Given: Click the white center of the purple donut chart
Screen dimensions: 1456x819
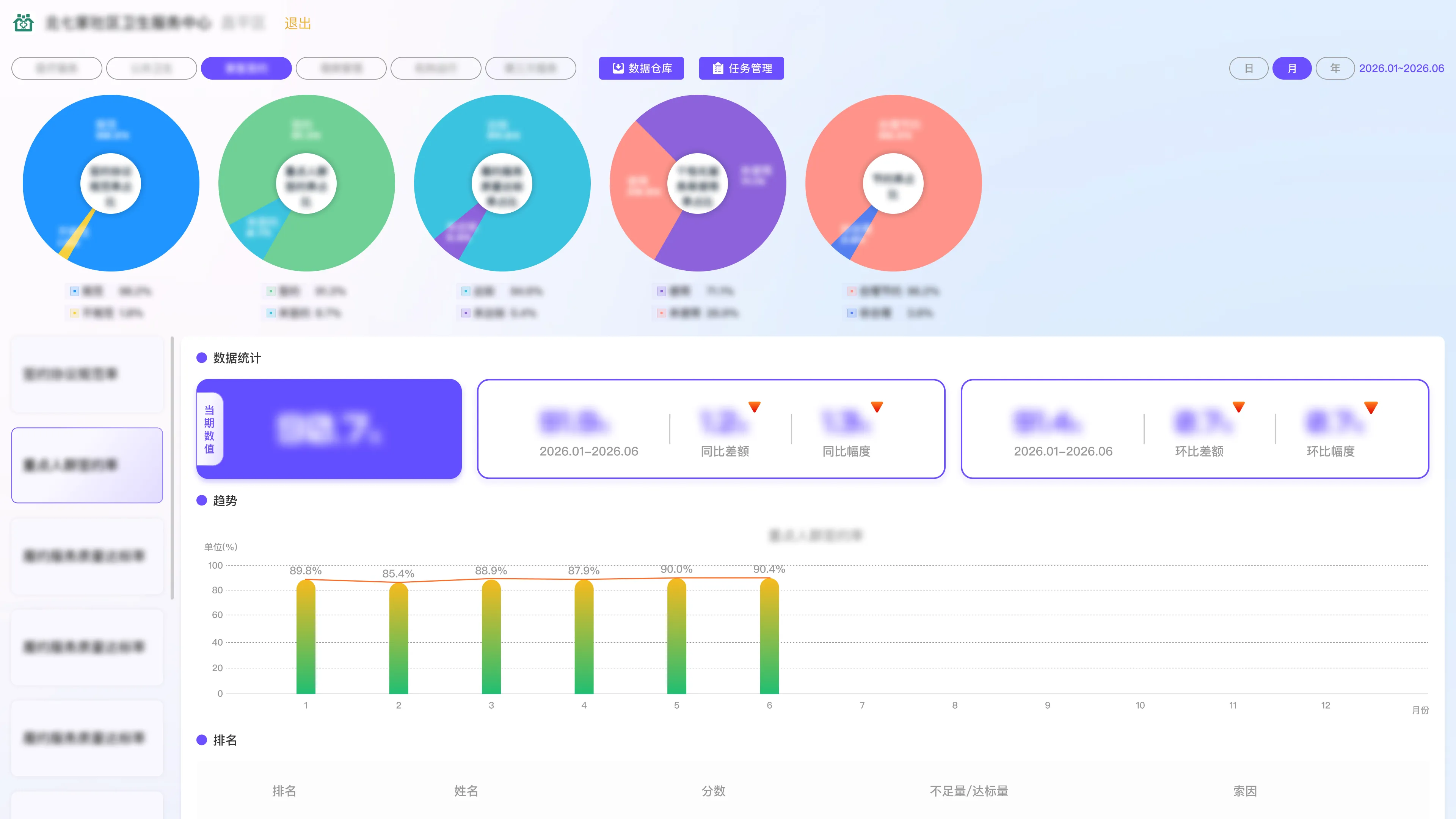Looking at the screenshot, I should click(x=698, y=184).
